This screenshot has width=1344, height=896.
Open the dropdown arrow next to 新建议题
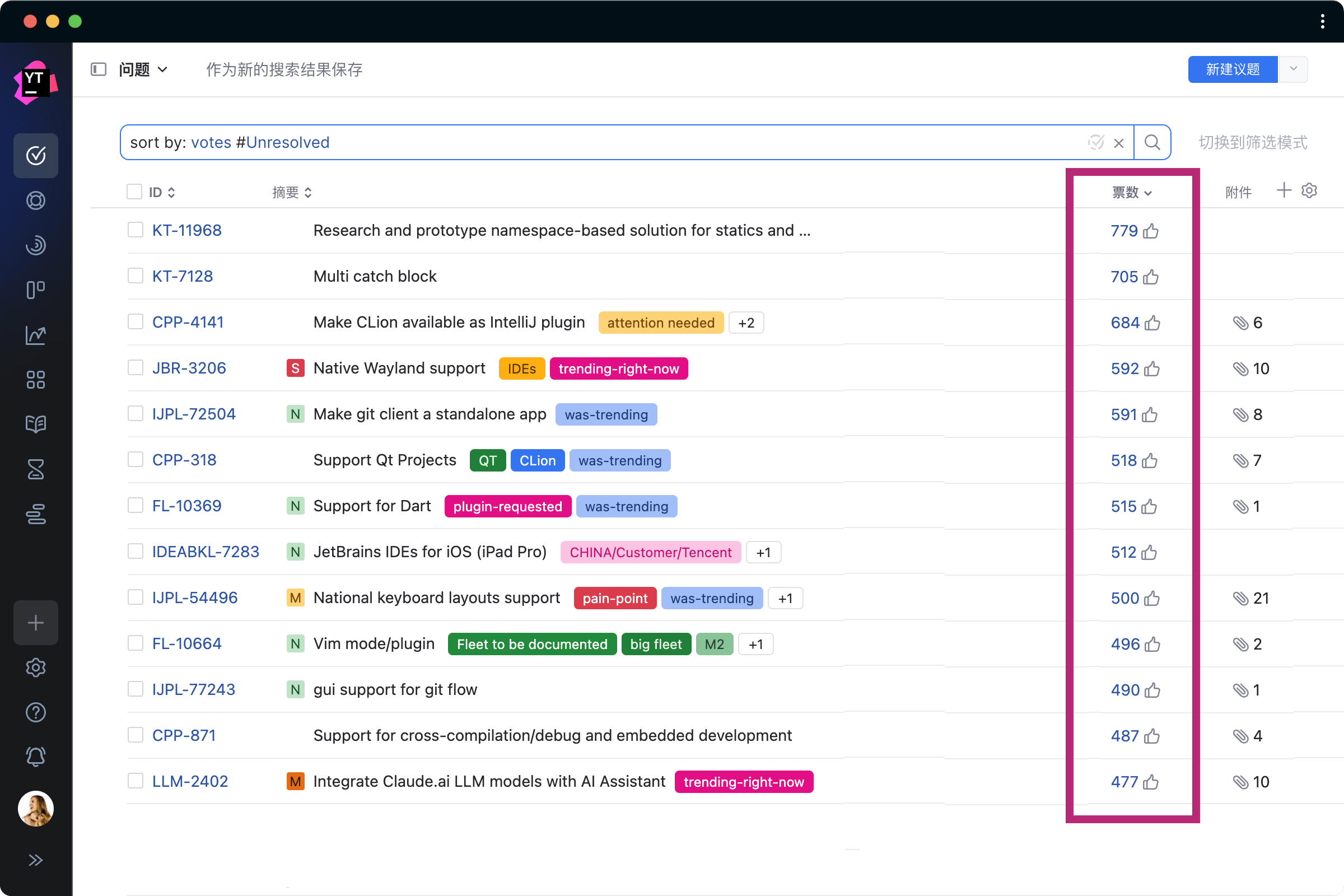(x=1293, y=69)
